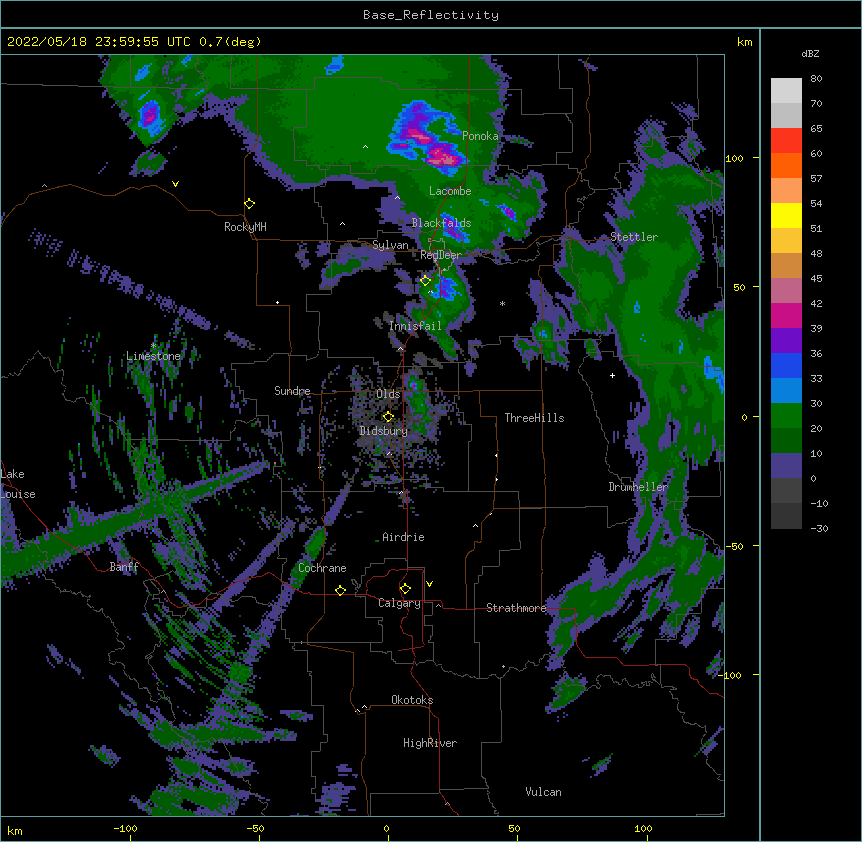Click the white asterisk east of Innisfail
This screenshot has height=842, width=862.
click(x=502, y=303)
